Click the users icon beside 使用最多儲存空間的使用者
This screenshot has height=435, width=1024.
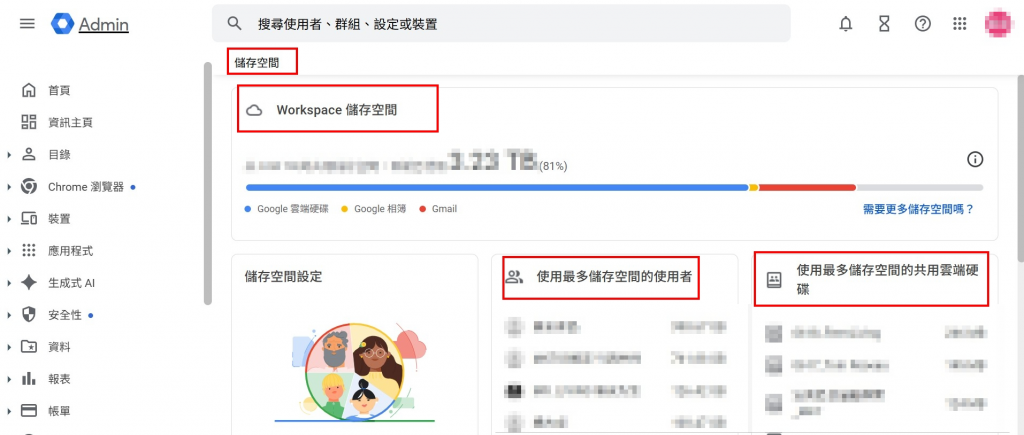pos(515,276)
